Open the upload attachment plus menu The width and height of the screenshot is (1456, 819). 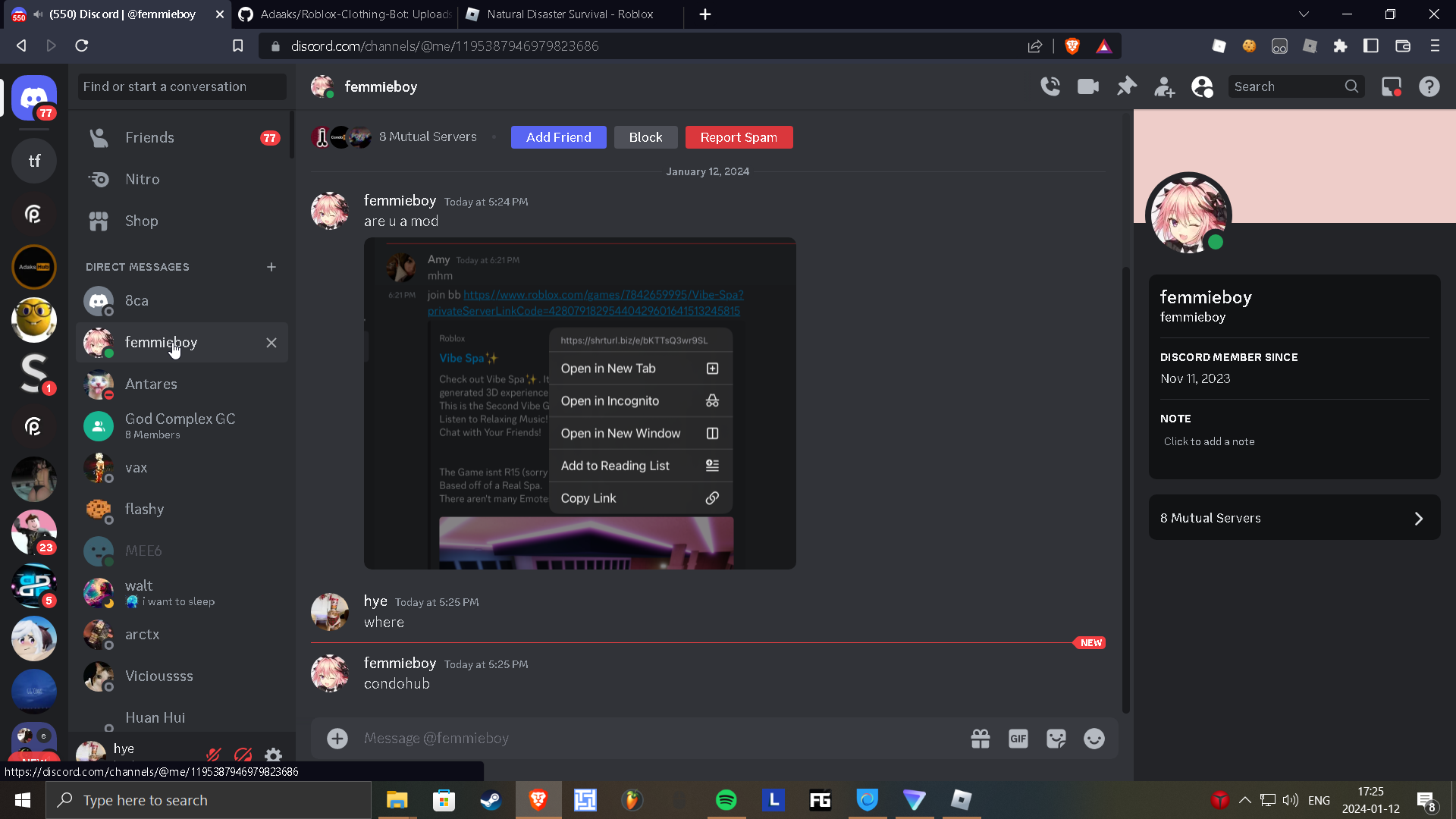[x=337, y=739]
